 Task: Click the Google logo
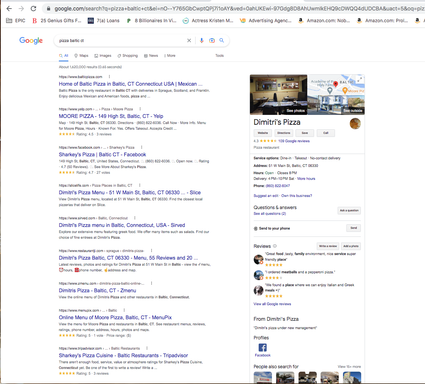pyautogui.click(x=31, y=41)
